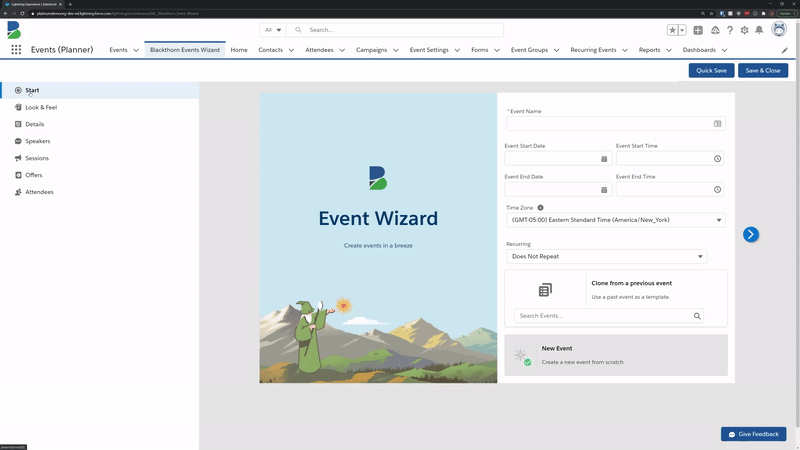Expand the Reports tab dropdown chevron

(668, 50)
